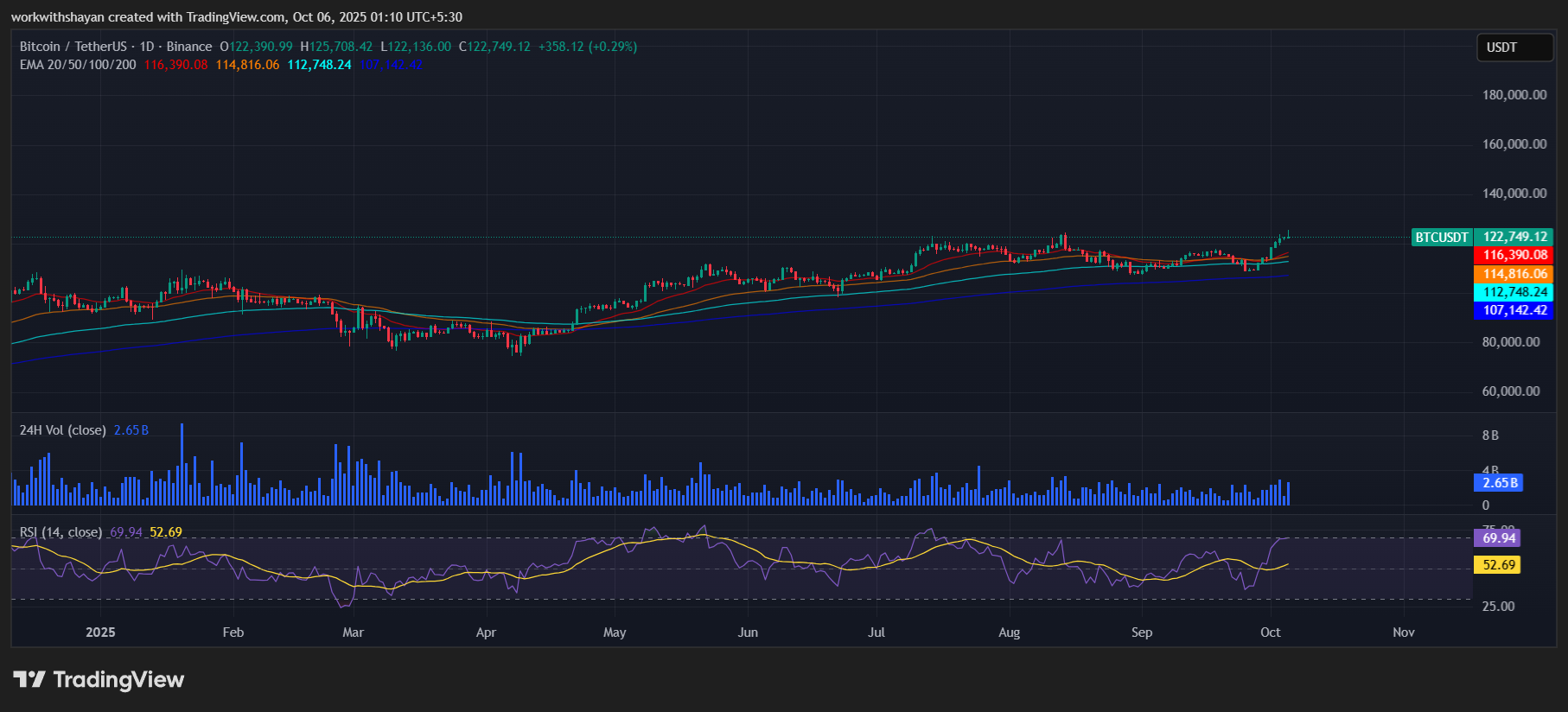The width and height of the screenshot is (1568, 712).
Task: Expand the 24H Vol (close) indicator legend
Action: tap(63, 430)
